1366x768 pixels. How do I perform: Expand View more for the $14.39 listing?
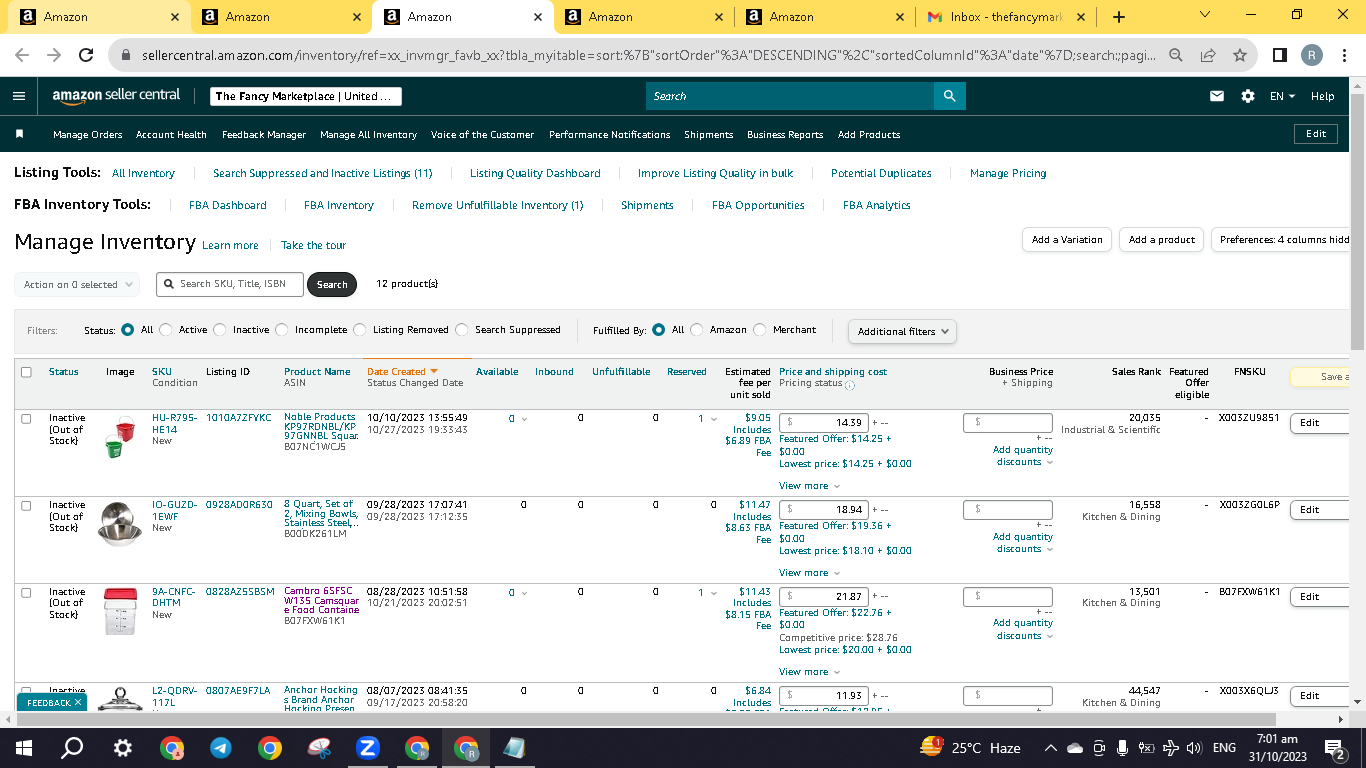[809, 486]
